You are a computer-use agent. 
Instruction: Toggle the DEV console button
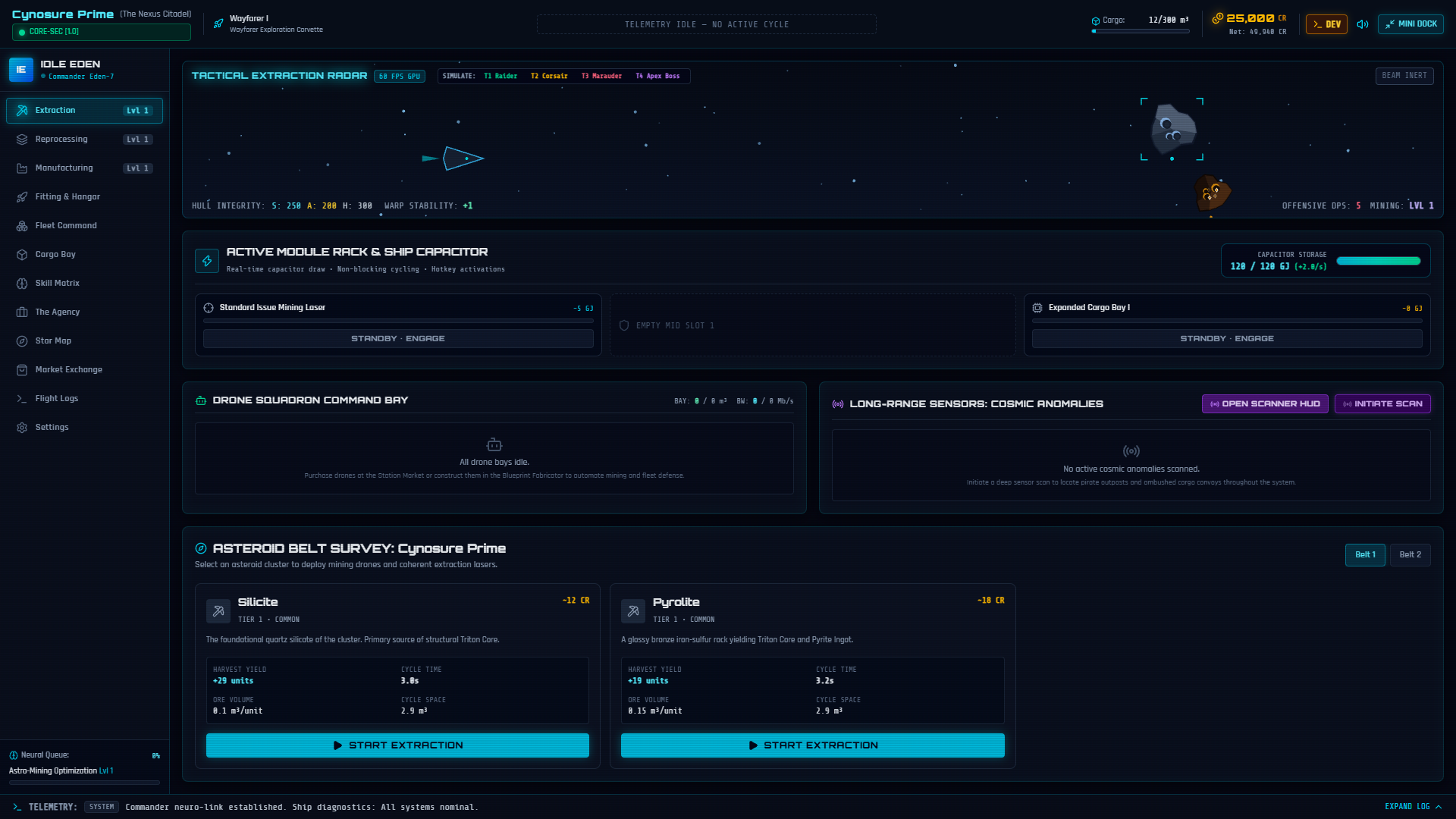1326,24
